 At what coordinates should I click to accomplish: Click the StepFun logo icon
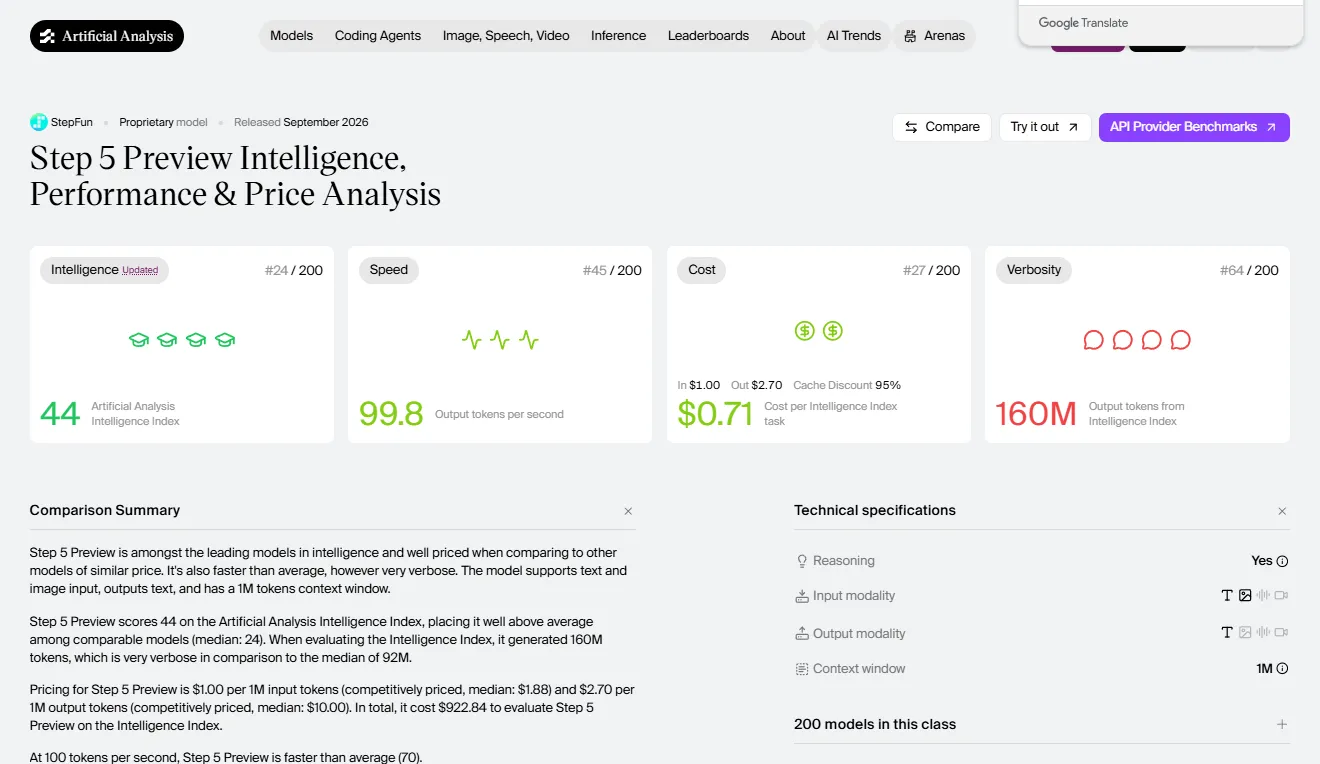pyautogui.click(x=39, y=122)
